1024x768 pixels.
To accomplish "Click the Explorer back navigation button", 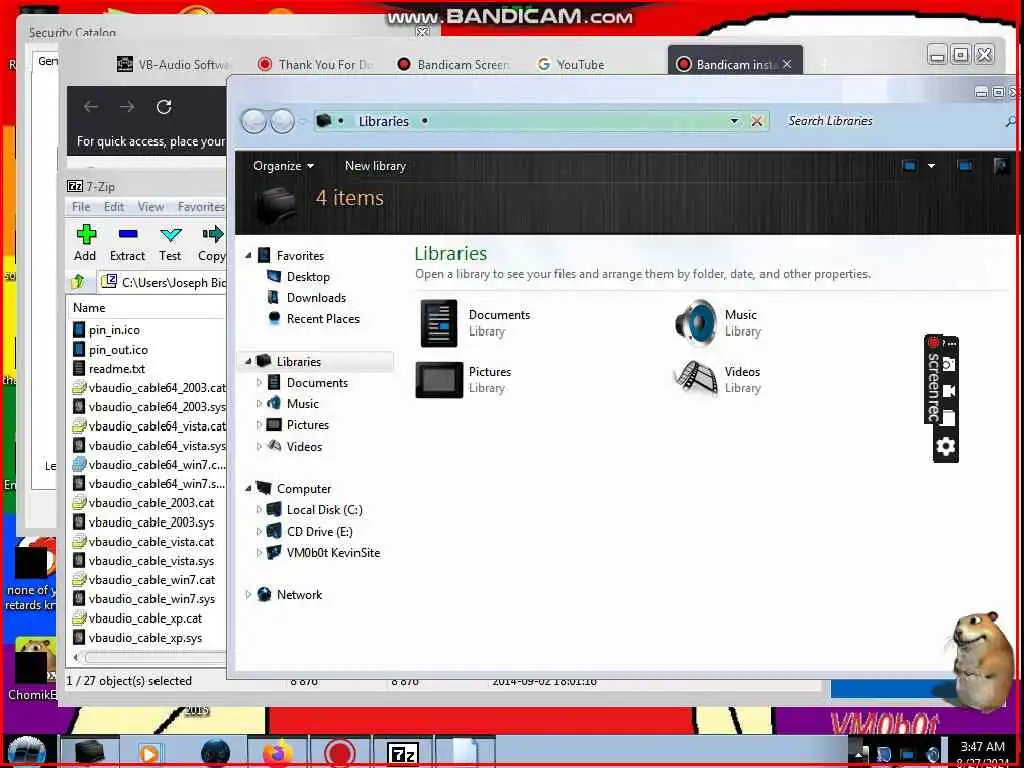I will (x=254, y=121).
